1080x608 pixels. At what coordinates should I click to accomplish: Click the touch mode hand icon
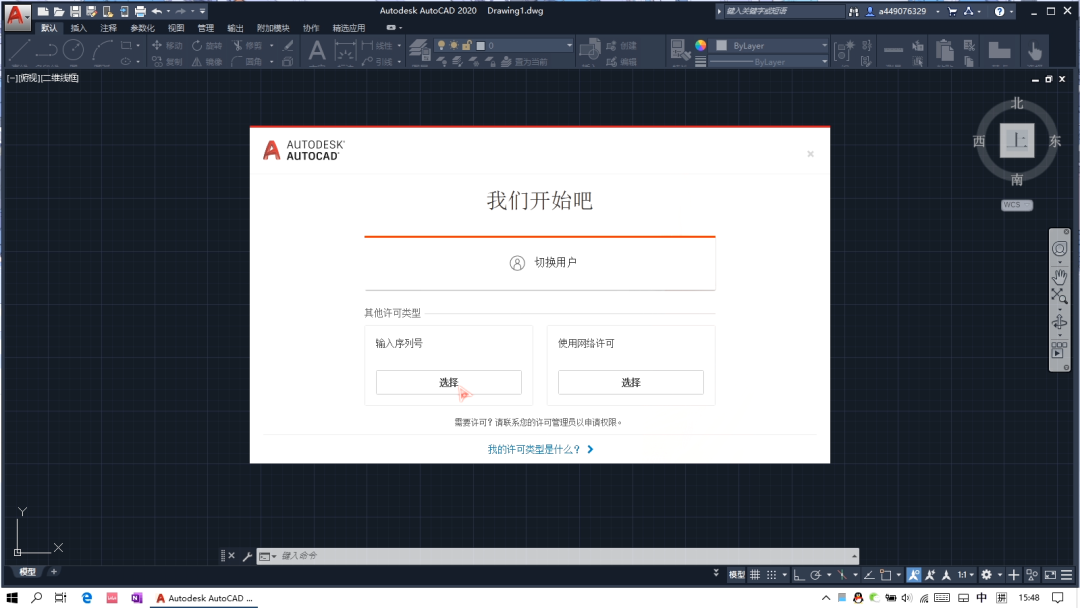(1035, 51)
